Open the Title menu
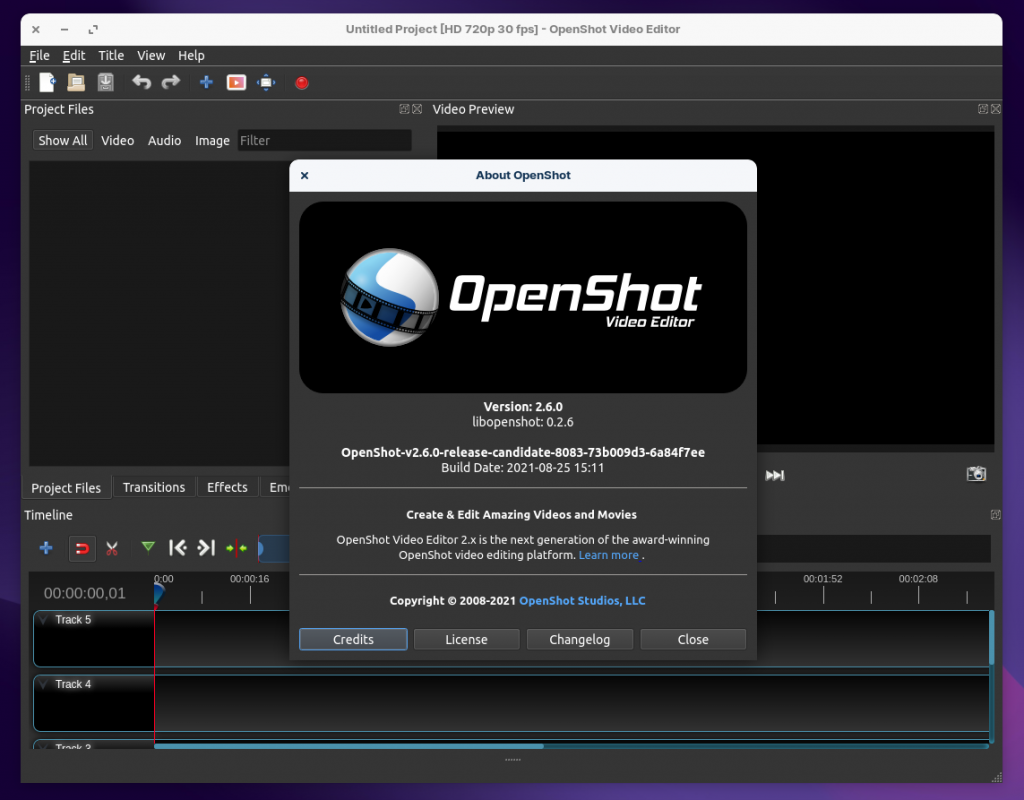The width and height of the screenshot is (1024, 800). pos(111,56)
